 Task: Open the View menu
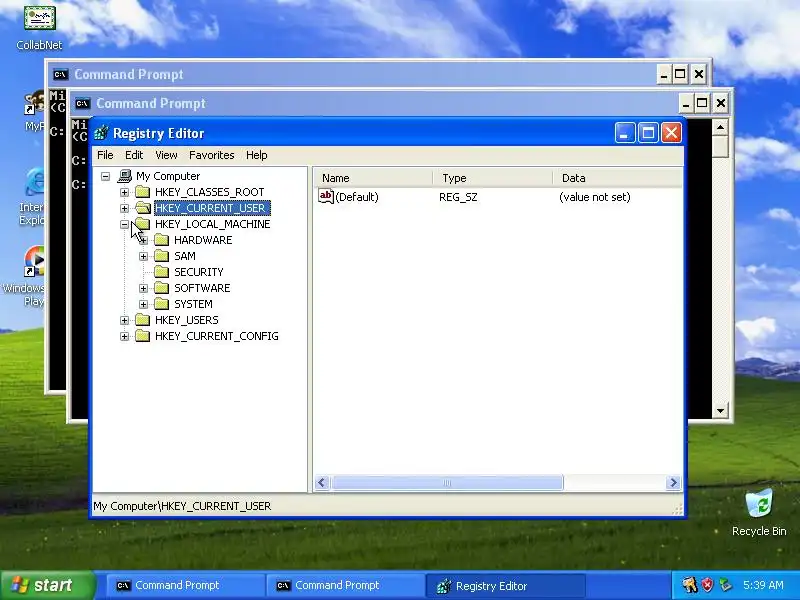[166, 155]
